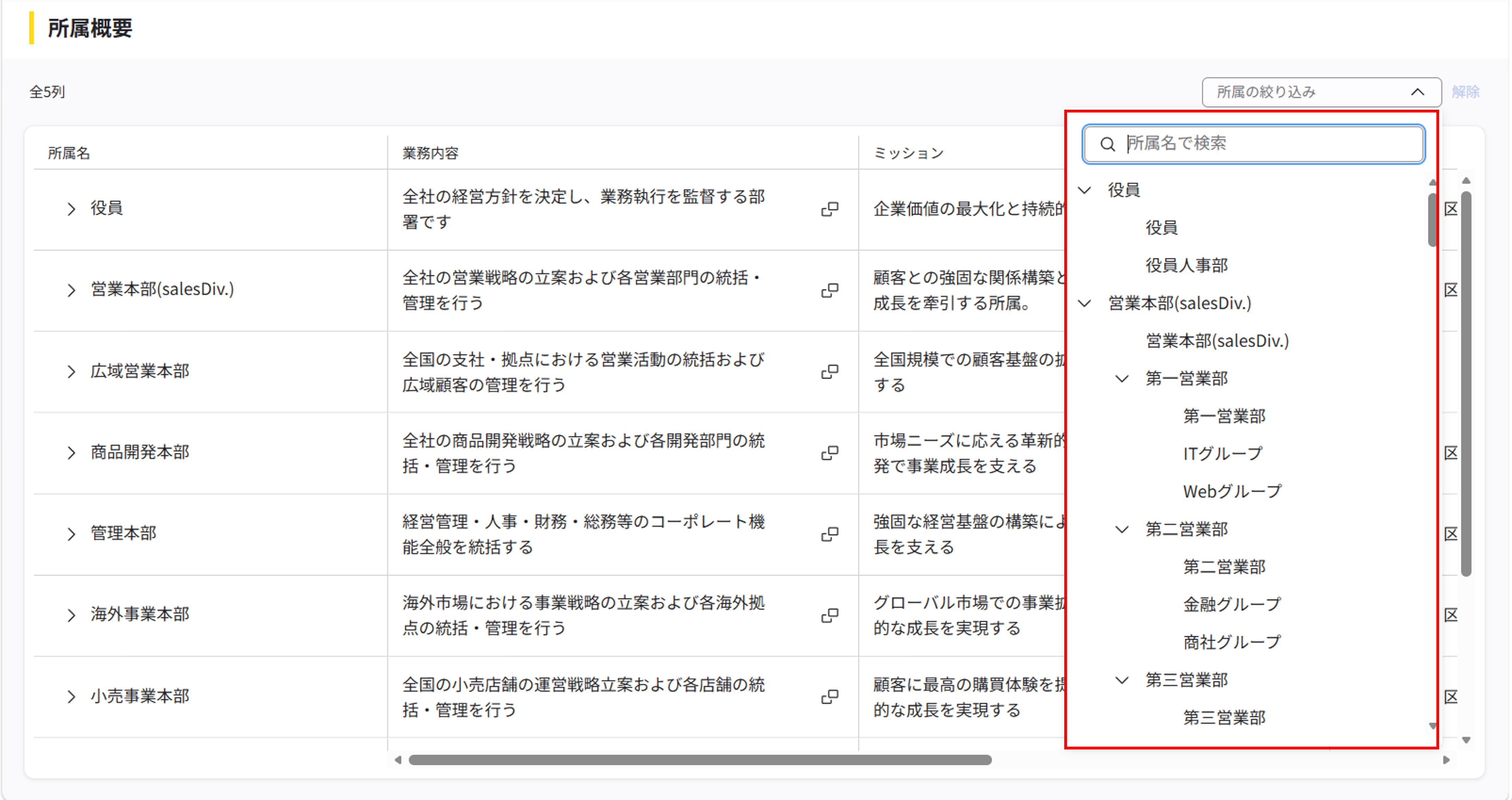
Task: Select 第二営業部 leaf item in dropdown
Action: click(1224, 567)
